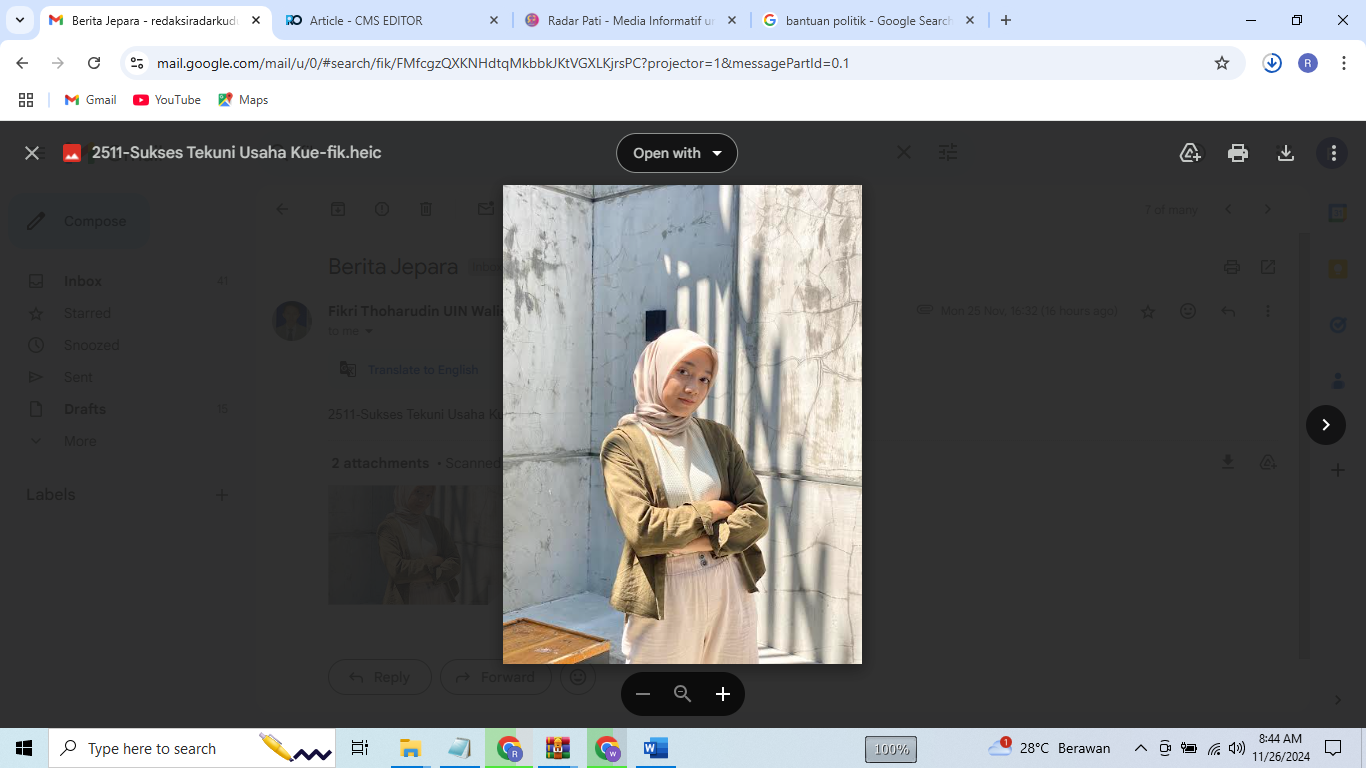The width and height of the screenshot is (1366, 768).
Task: Close the image preview overlay
Action: 32,153
